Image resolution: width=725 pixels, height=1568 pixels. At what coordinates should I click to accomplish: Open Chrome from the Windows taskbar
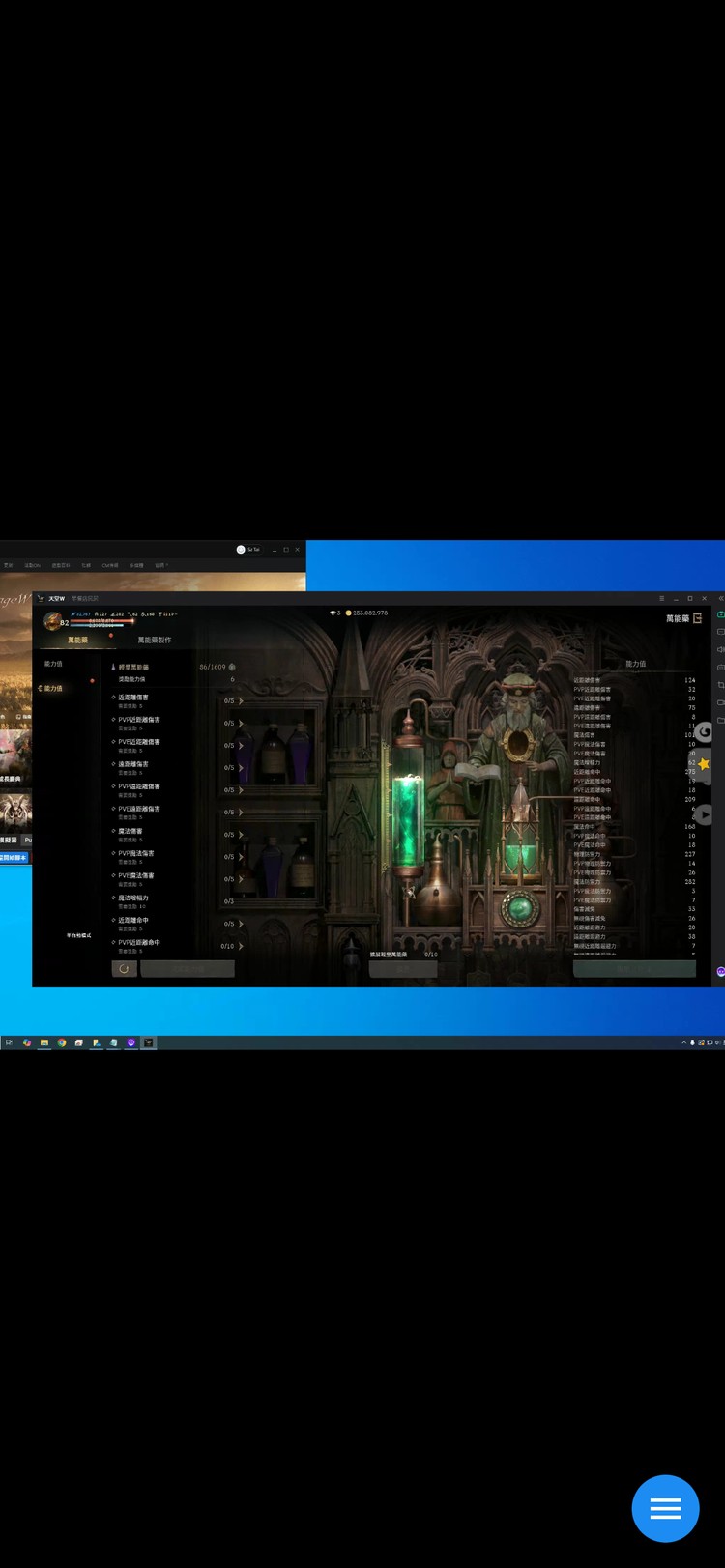(x=61, y=1042)
